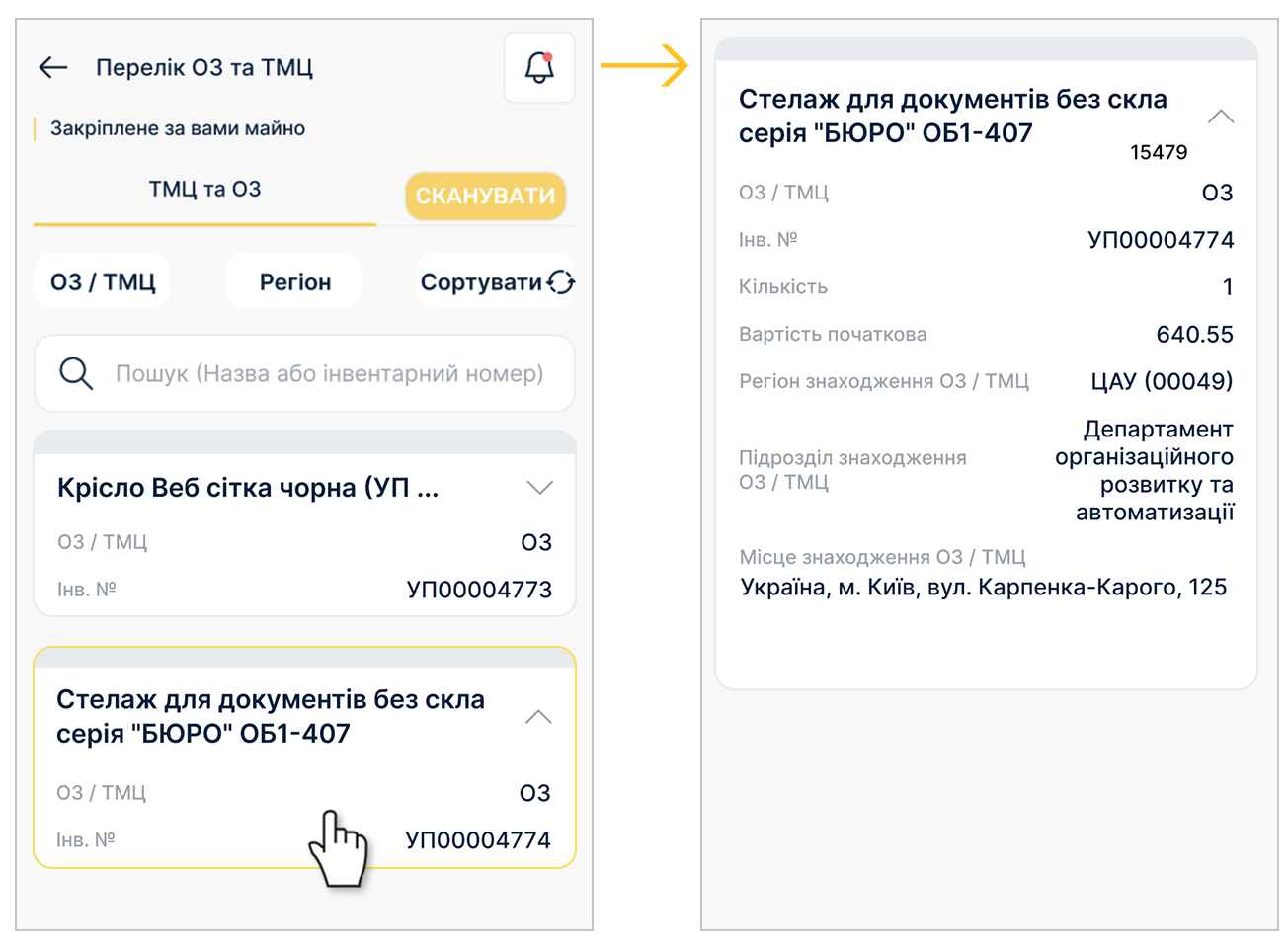The height and width of the screenshot is (951, 1288).
Task: Open the Регіон filter
Action: pyautogui.click(x=294, y=282)
